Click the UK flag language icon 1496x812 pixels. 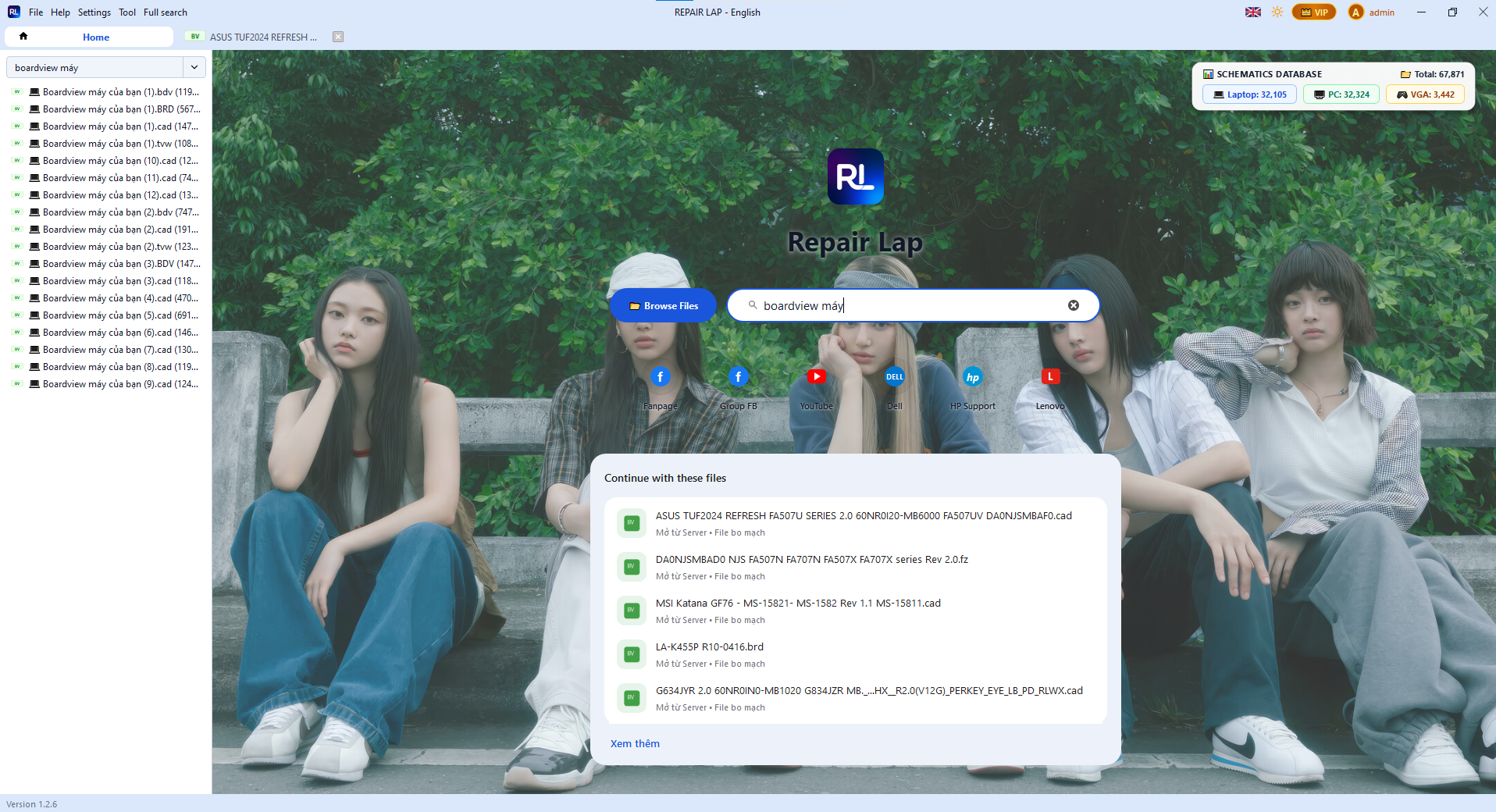[x=1253, y=12]
